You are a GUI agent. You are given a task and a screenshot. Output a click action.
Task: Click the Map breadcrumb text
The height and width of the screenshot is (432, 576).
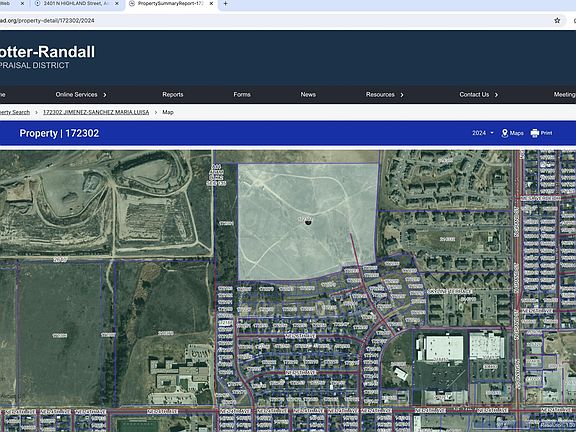click(168, 112)
